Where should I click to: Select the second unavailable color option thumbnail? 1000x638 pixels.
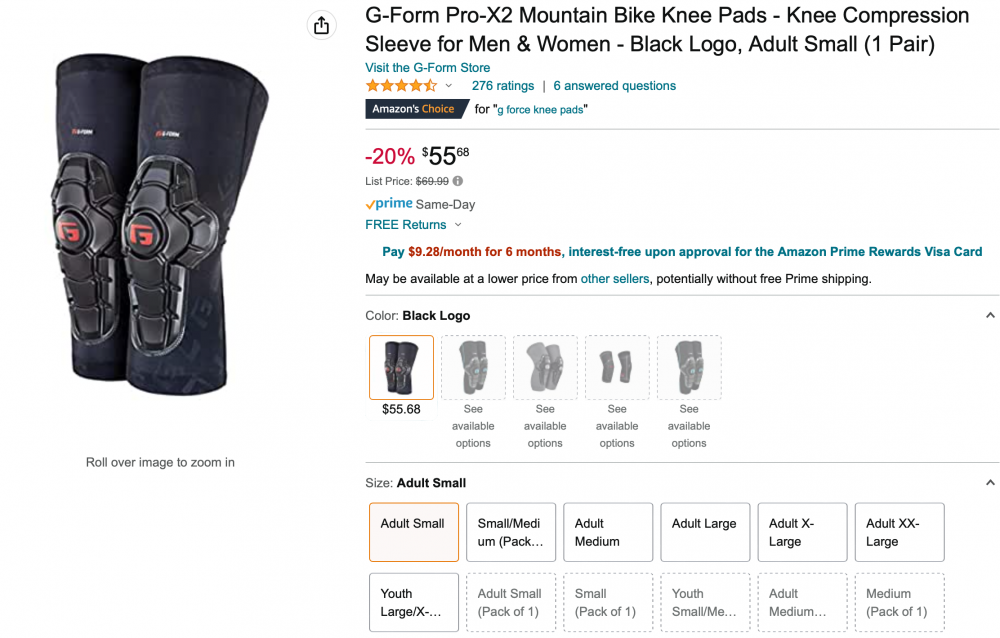(545, 367)
